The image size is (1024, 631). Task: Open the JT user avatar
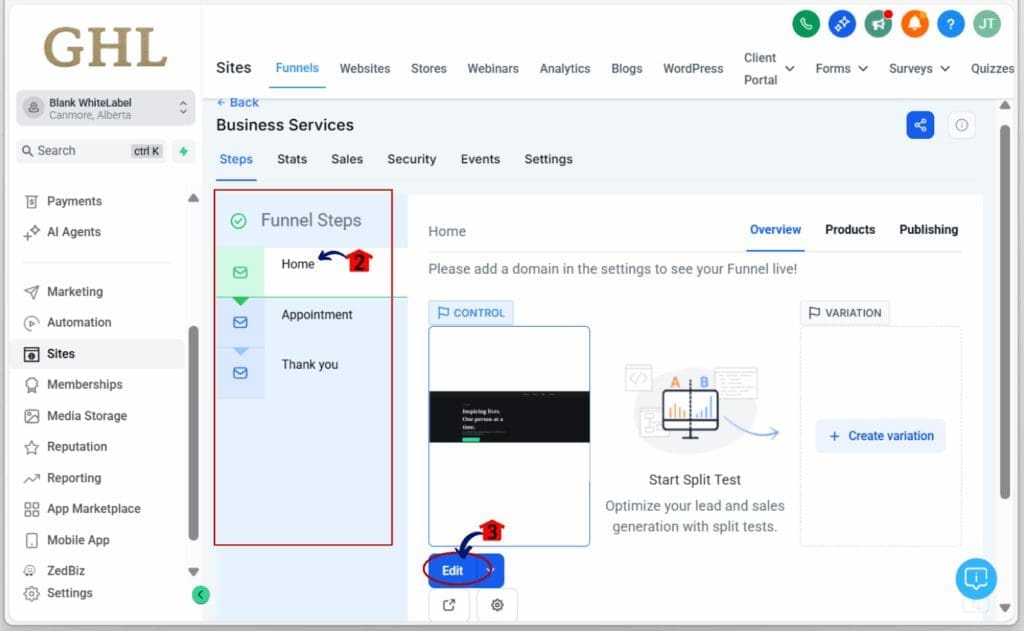[987, 25]
